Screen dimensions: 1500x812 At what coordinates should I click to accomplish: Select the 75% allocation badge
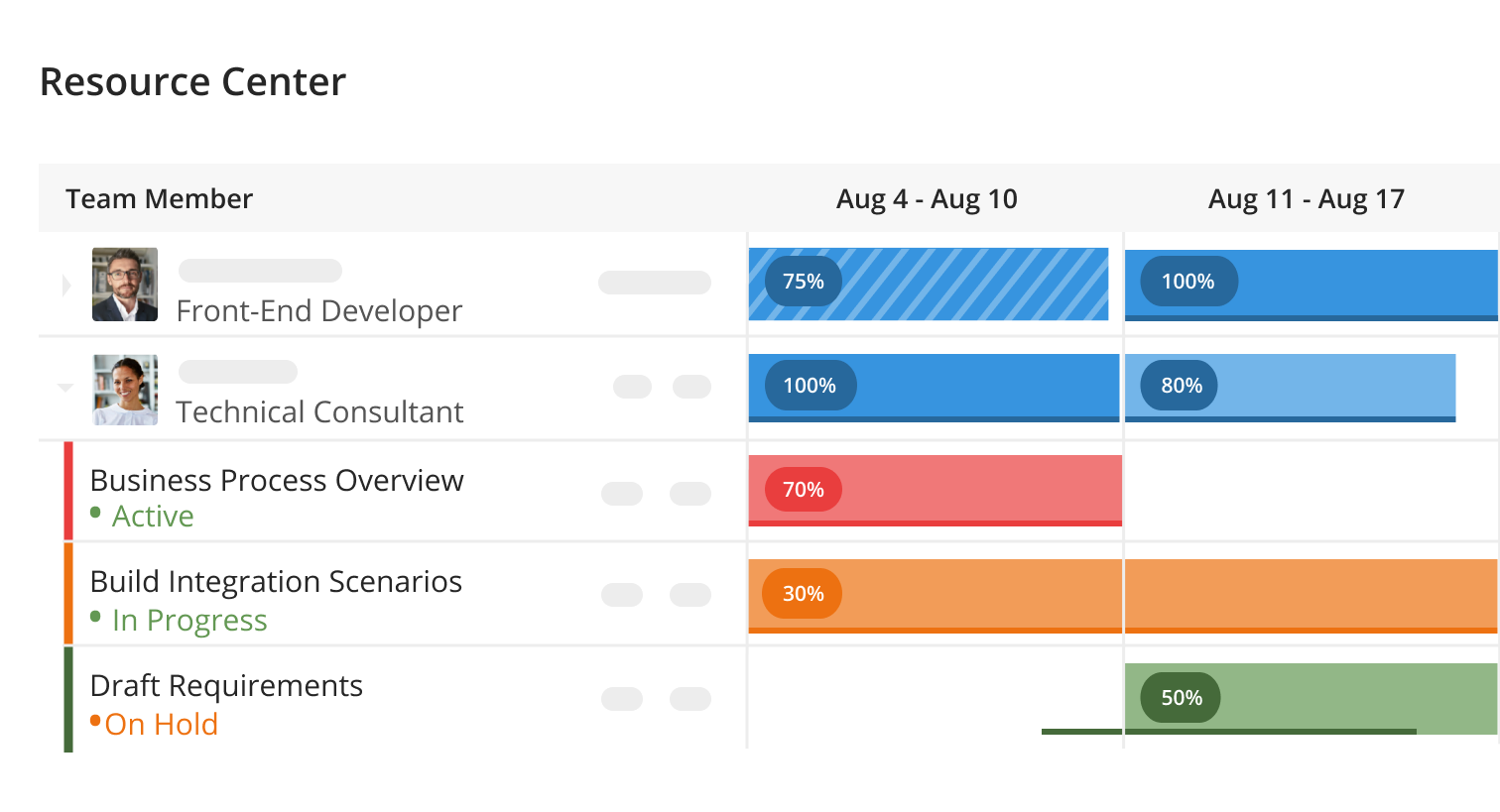coord(803,282)
